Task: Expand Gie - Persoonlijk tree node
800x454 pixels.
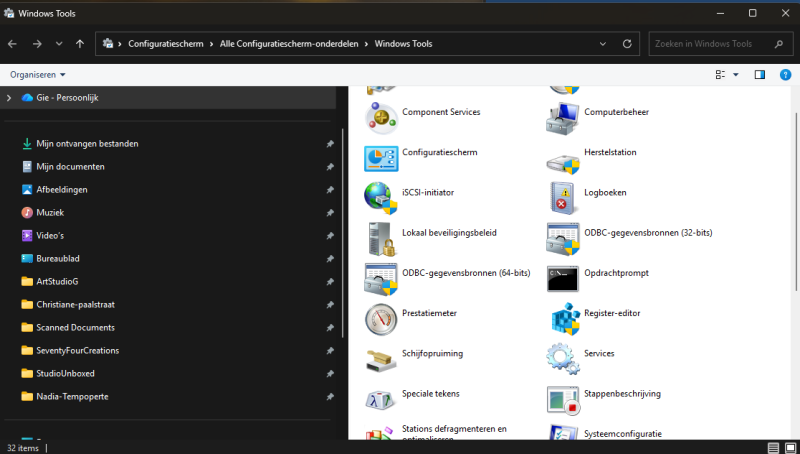Action: coord(9,97)
